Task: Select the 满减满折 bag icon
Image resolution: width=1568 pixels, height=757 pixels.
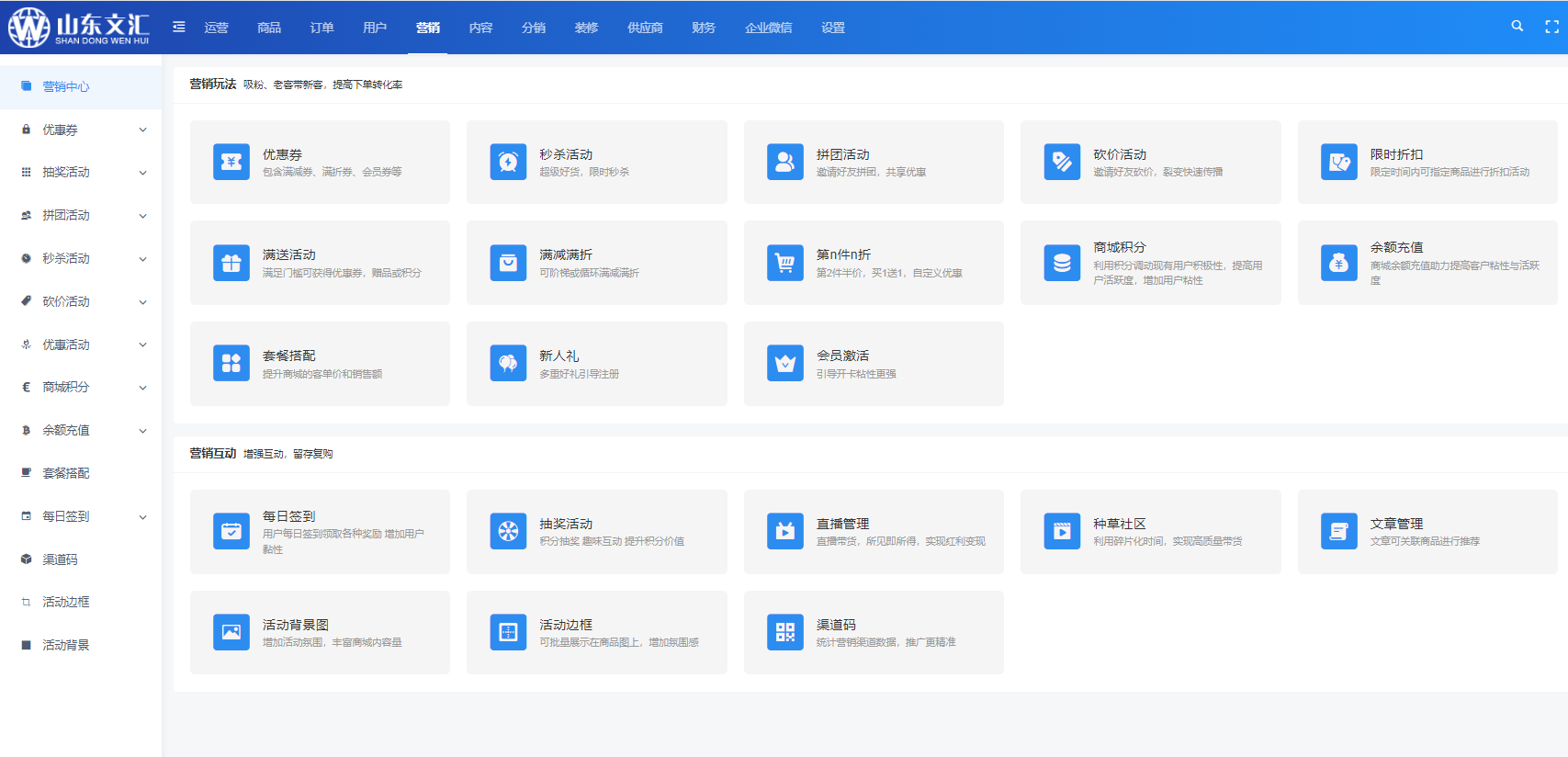Action: pos(508,263)
